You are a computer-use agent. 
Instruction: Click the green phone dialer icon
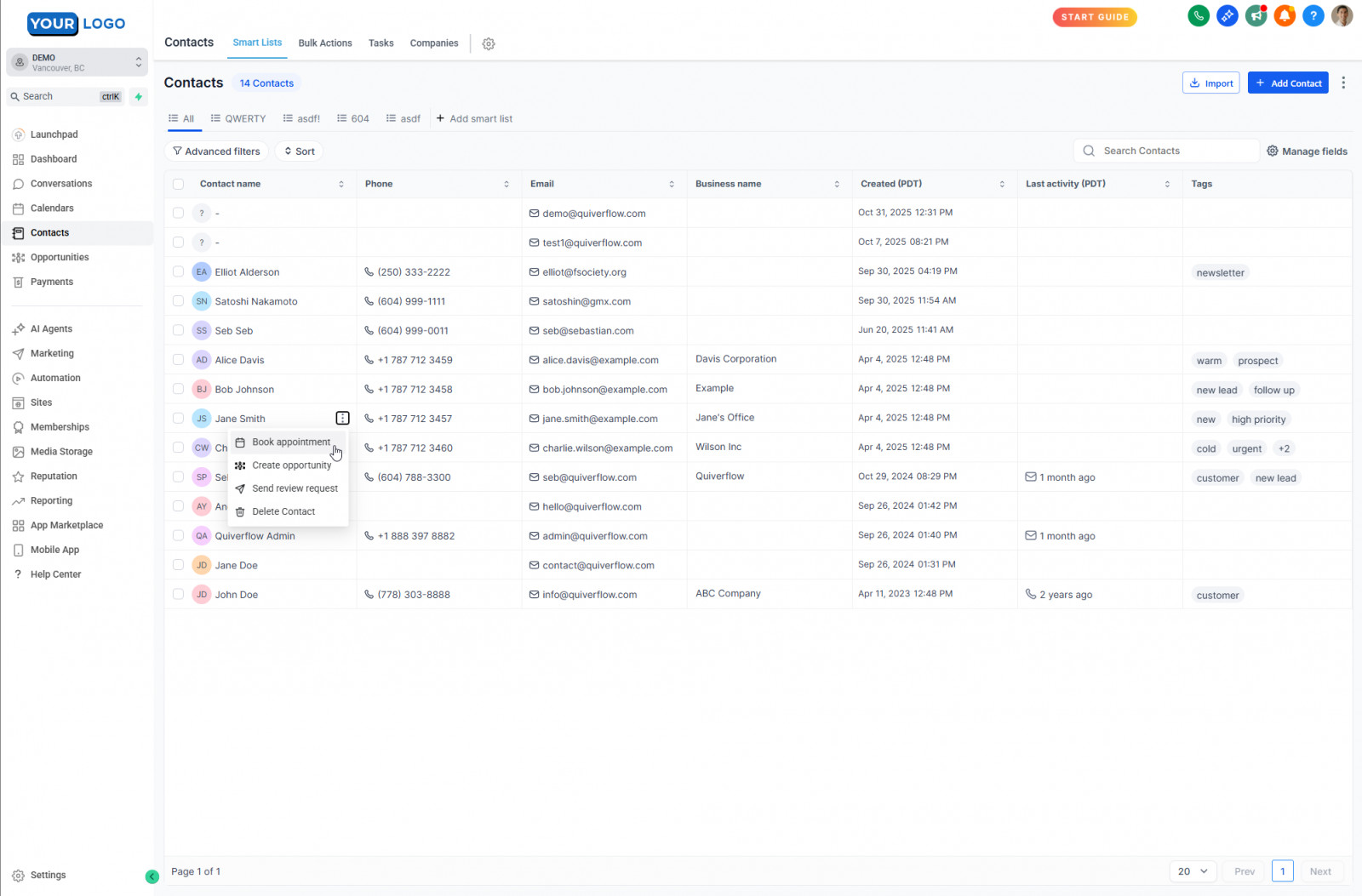1199,16
